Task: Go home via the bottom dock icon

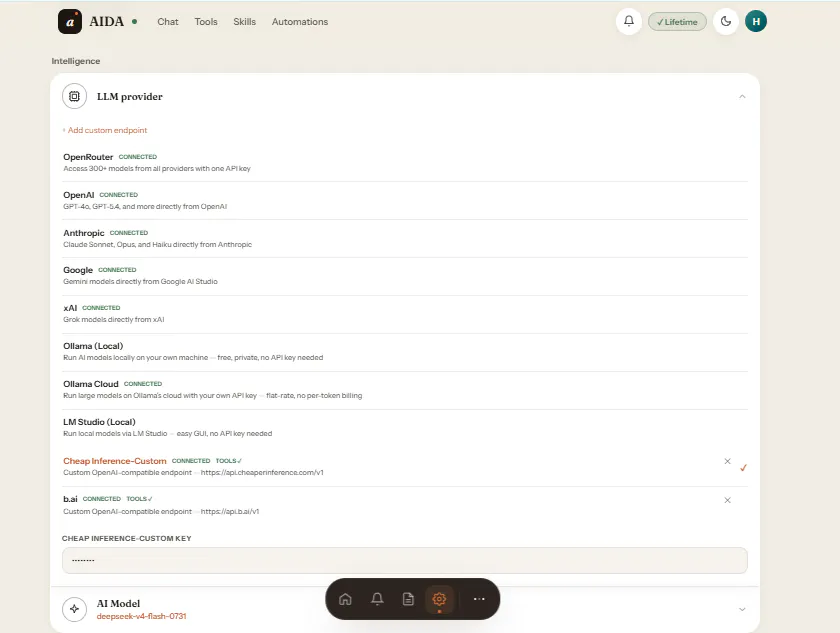Action: click(x=346, y=599)
